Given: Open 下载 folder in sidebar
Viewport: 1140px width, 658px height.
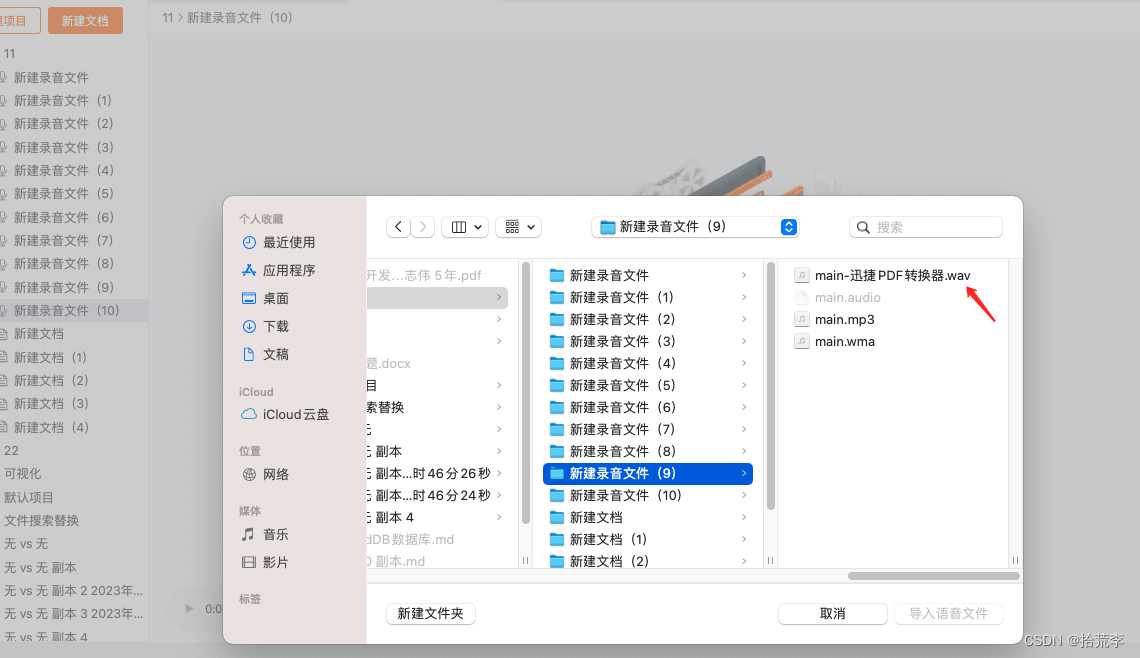Looking at the screenshot, I should pyautogui.click(x=276, y=326).
